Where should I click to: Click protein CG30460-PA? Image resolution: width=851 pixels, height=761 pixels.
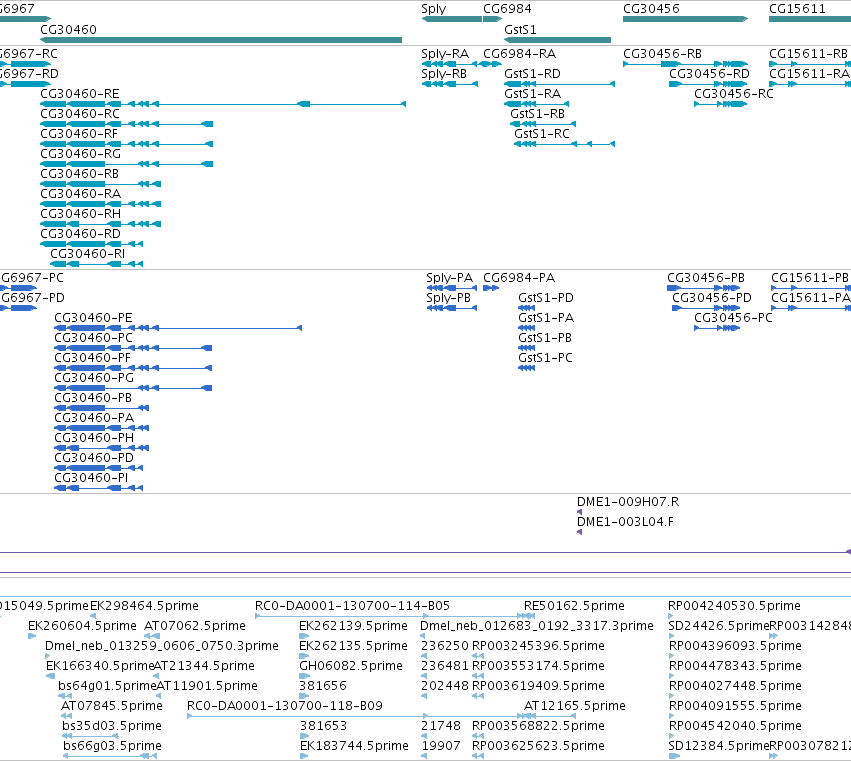coord(94,418)
